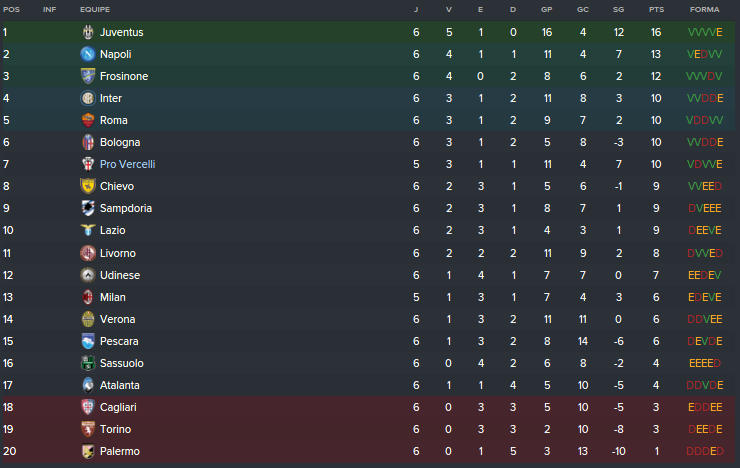Screen dimensions: 740x468
Task: Open the Frosinone team name link
Action: [124, 76]
